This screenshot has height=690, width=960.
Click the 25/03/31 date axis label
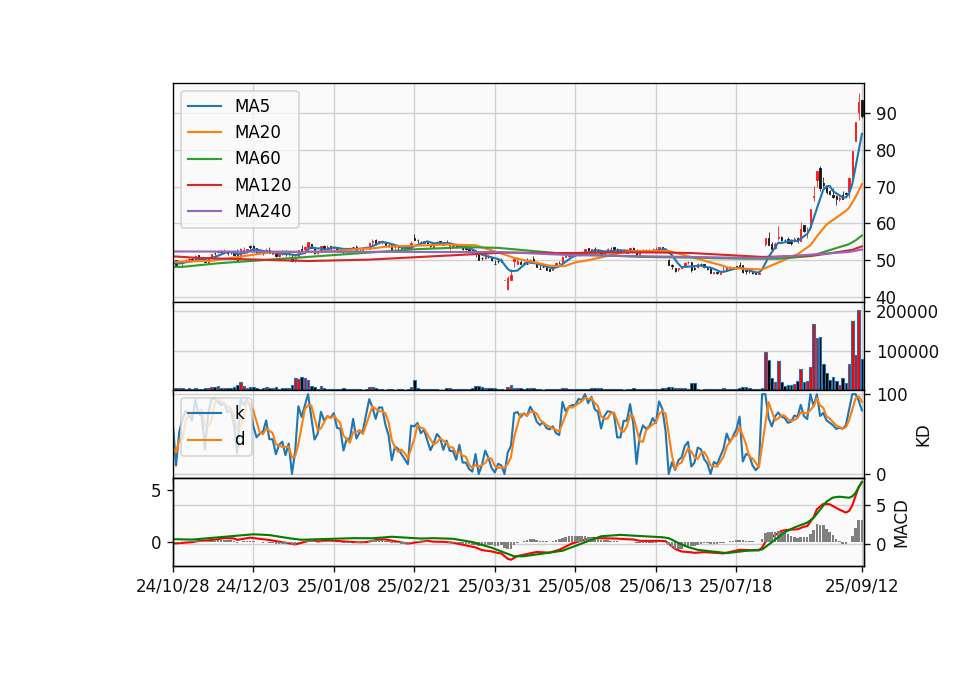coord(494,586)
